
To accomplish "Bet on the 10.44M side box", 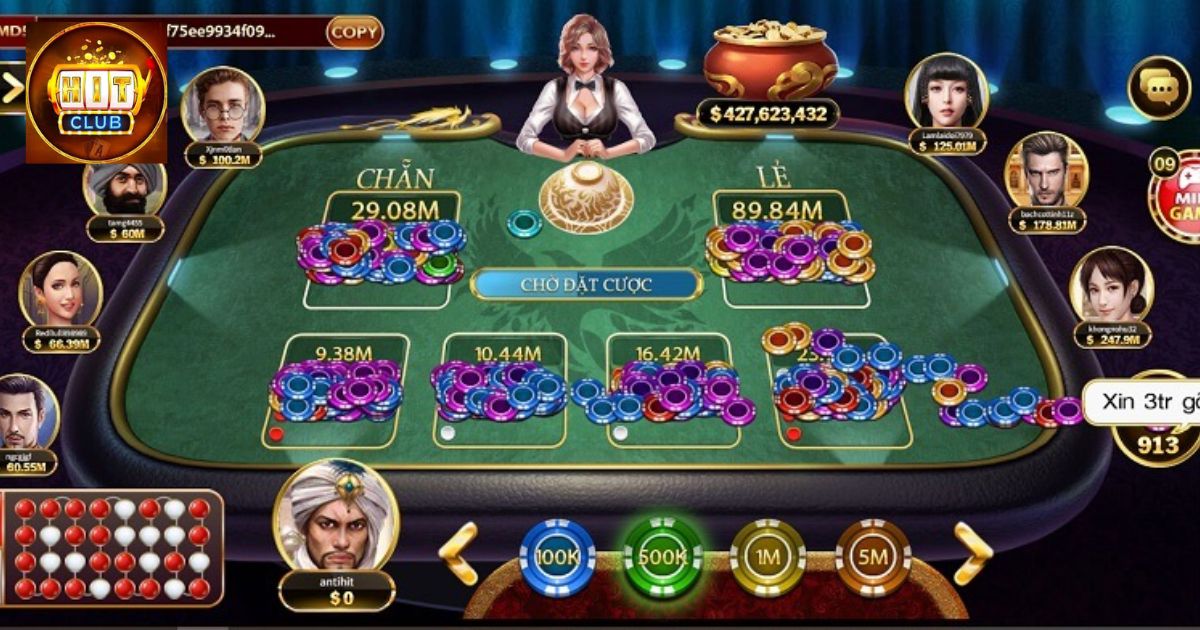I will 500,391.
